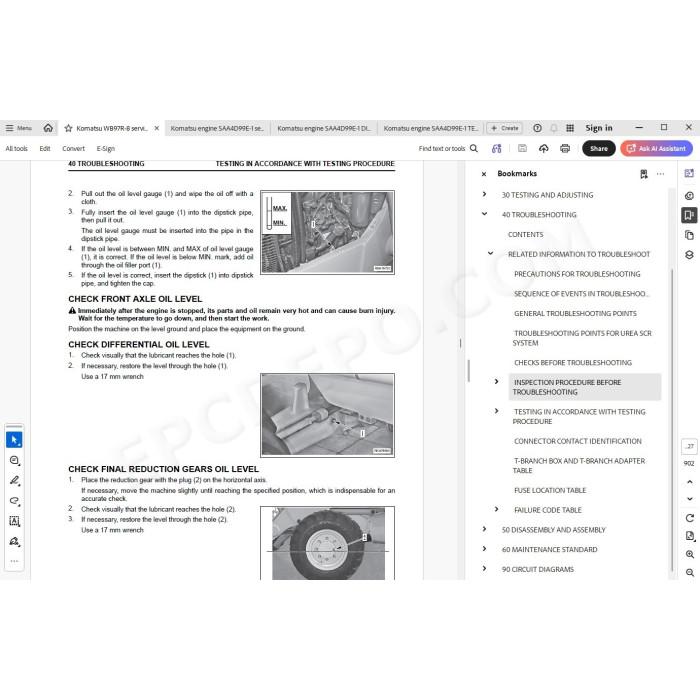Open the Convert menu

(x=73, y=149)
